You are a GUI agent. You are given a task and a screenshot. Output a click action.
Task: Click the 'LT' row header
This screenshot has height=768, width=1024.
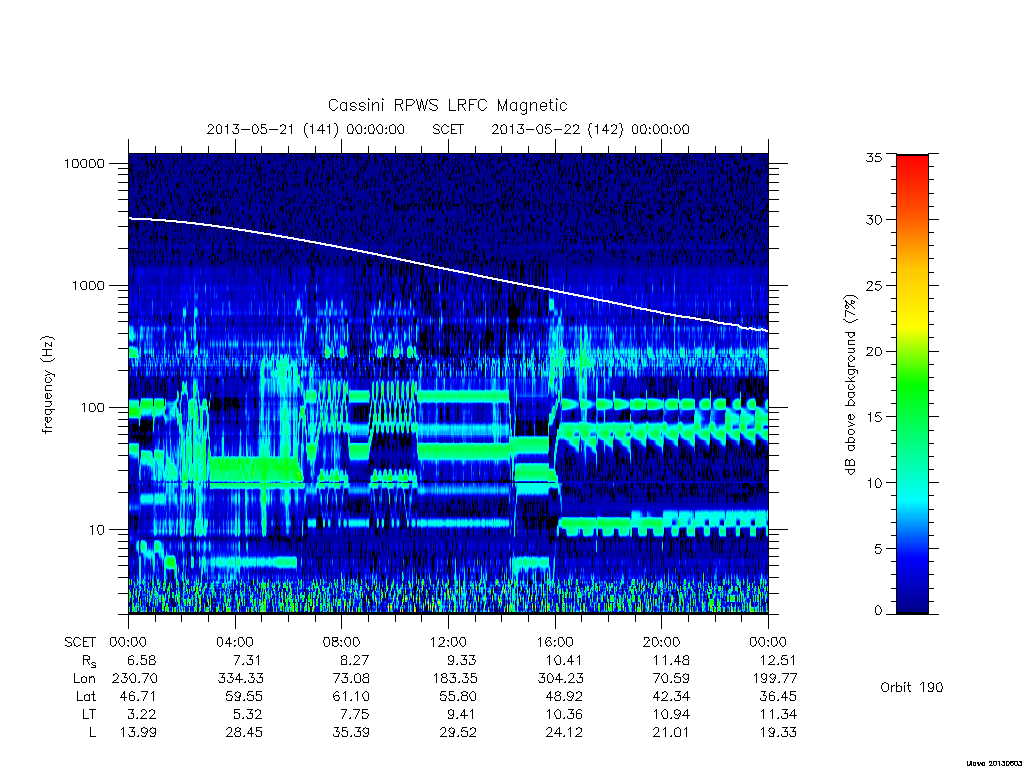[x=89, y=714]
